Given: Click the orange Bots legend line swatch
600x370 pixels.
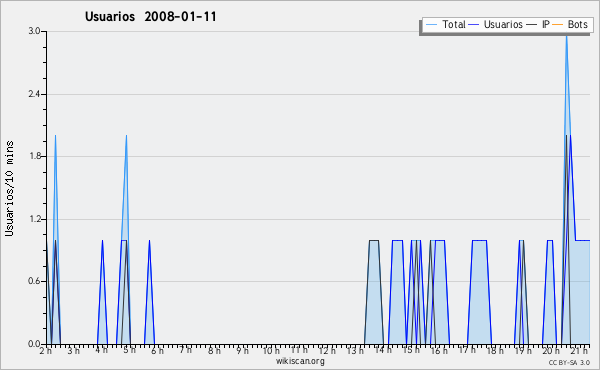Looking at the screenshot, I should pyautogui.click(x=558, y=25).
